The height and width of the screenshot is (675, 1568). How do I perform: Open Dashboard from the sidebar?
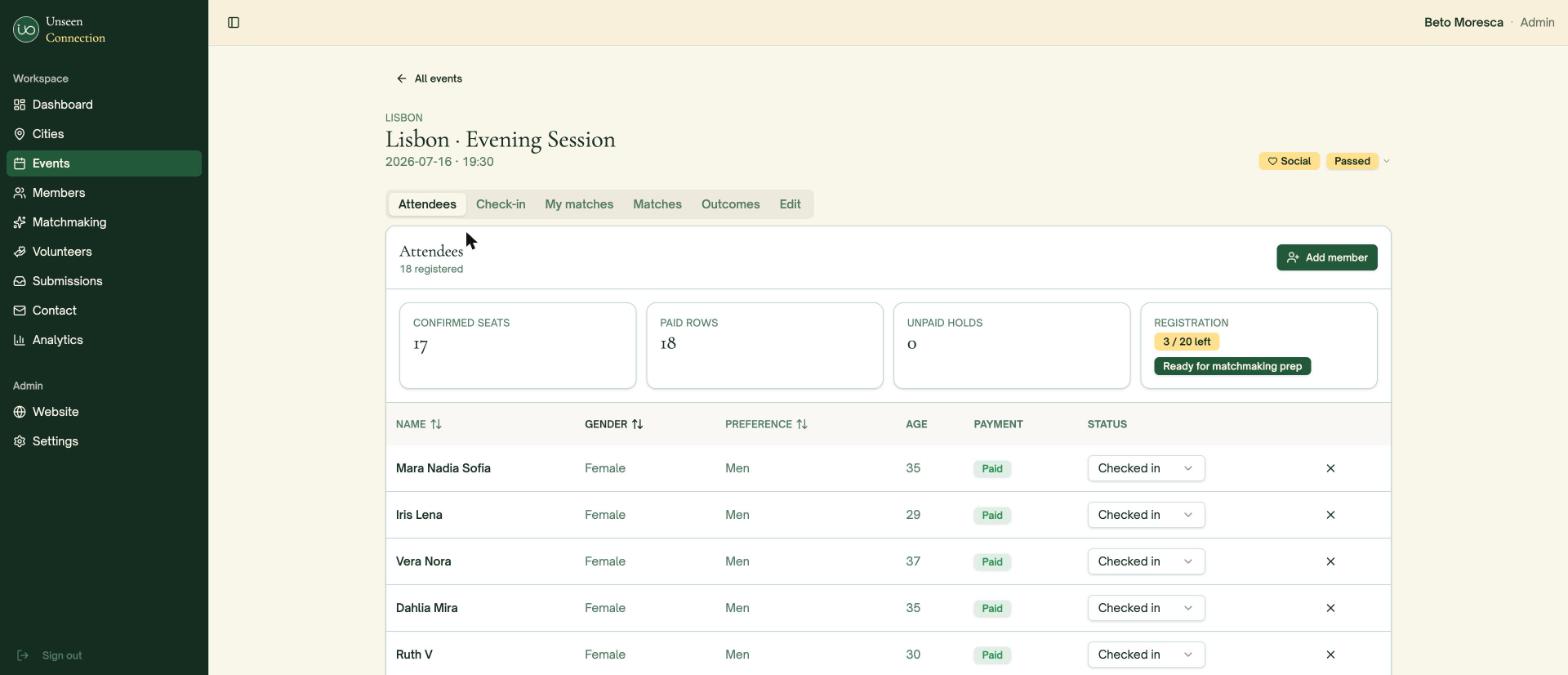pos(104,105)
